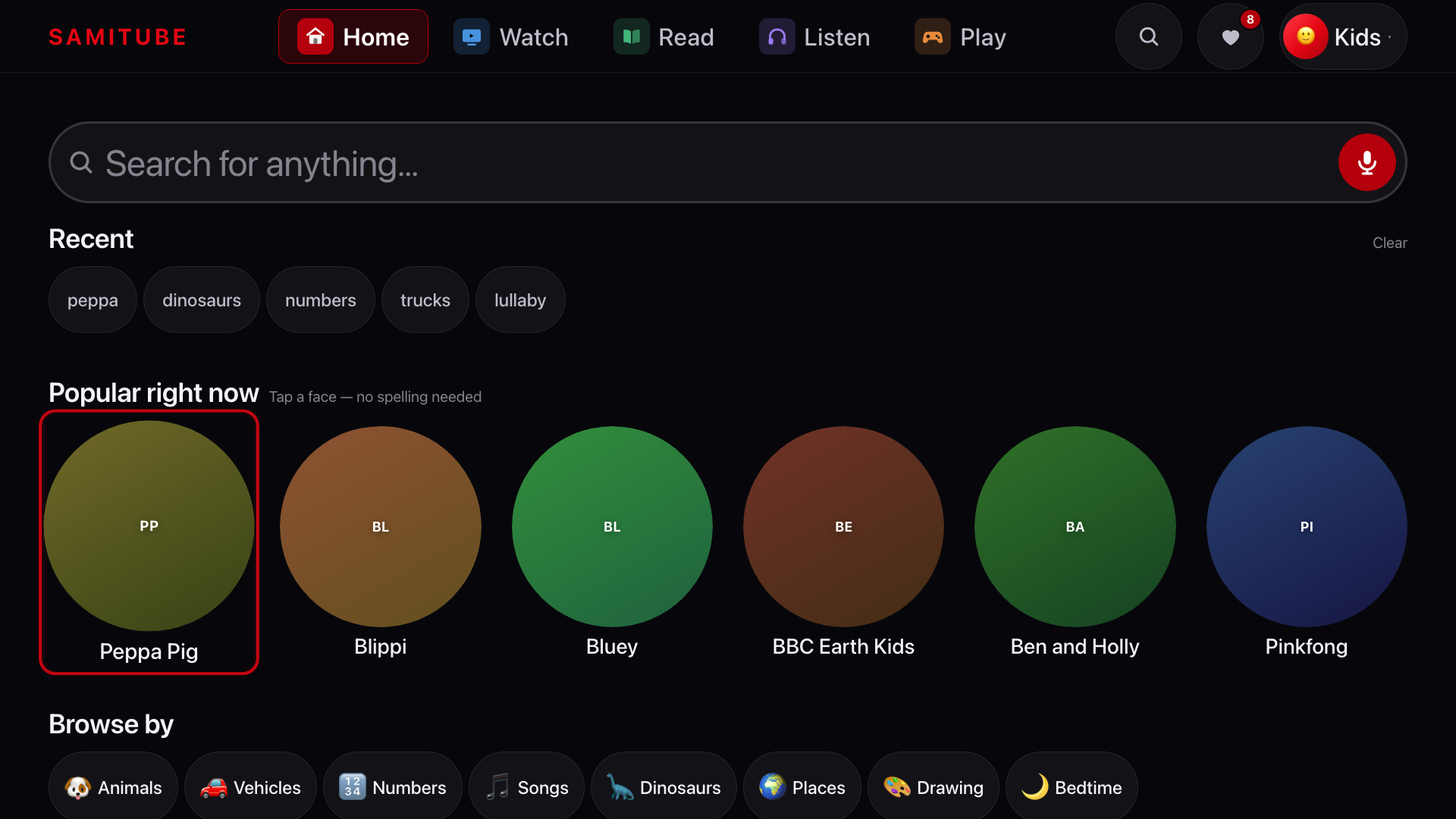The image size is (1456, 819).
Task: Click the search magnifier icon in header
Action: (1149, 36)
